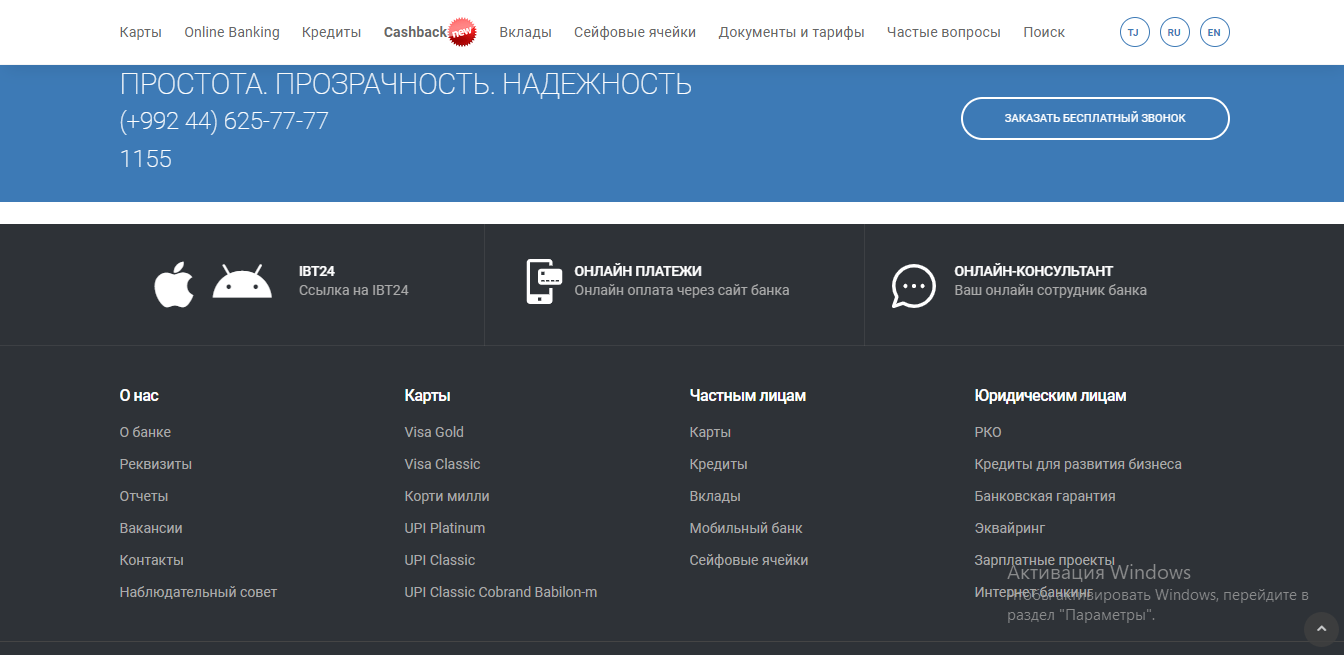Click Поиск in the top navigation
1344x655 pixels.
coord(1044,32)
